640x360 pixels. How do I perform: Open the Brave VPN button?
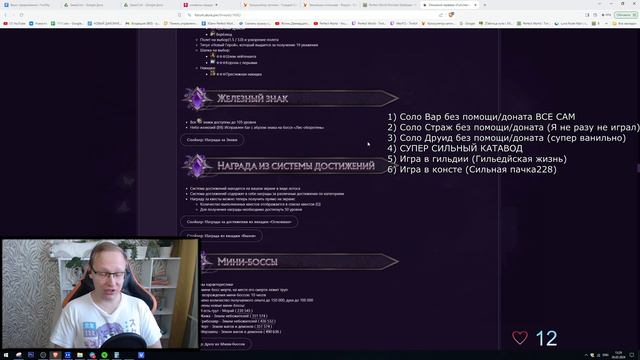607,15
